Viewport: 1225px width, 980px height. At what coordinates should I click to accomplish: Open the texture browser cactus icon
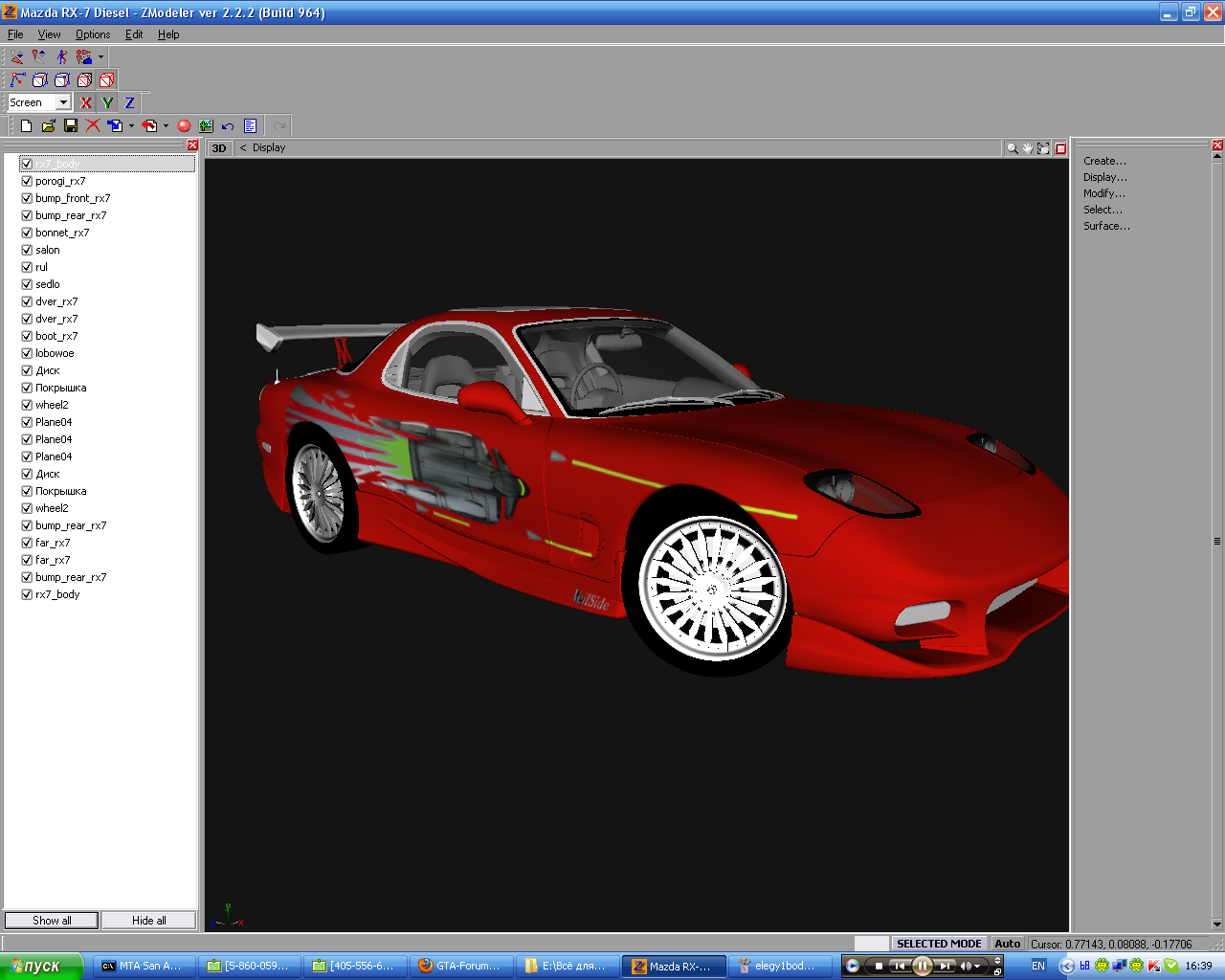point(206,125)
